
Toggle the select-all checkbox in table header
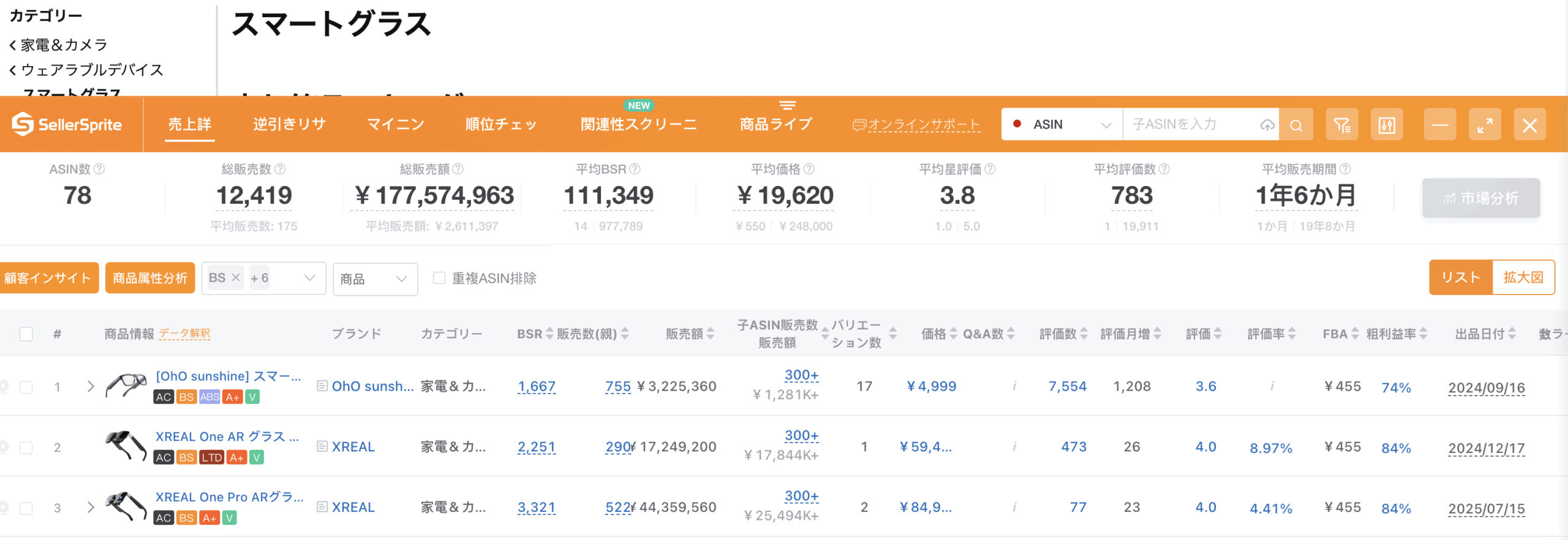tap(26, 334)
